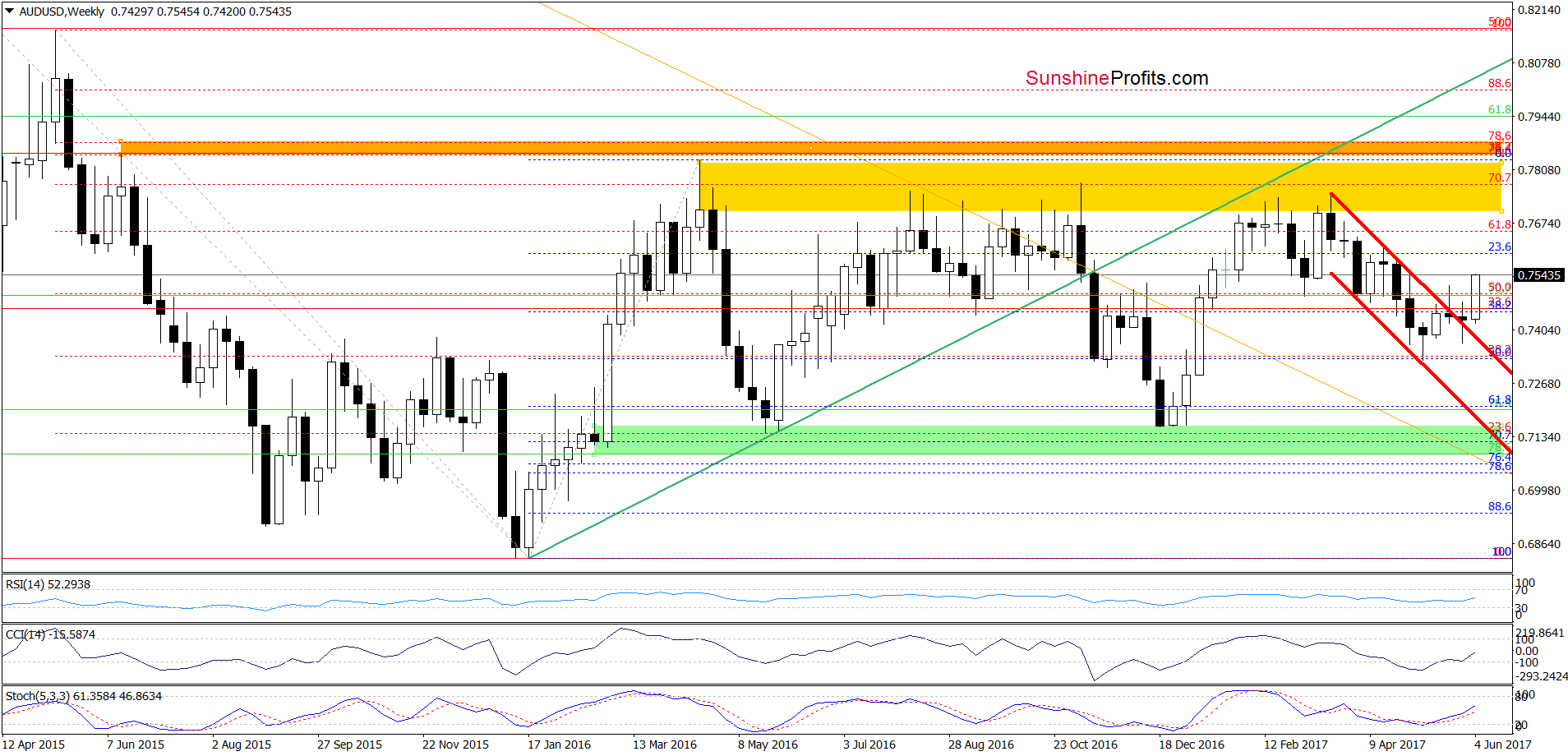The image size is (1568, 756).
Task: Click the current price tag 0.75435
Action: point(1538,275)
